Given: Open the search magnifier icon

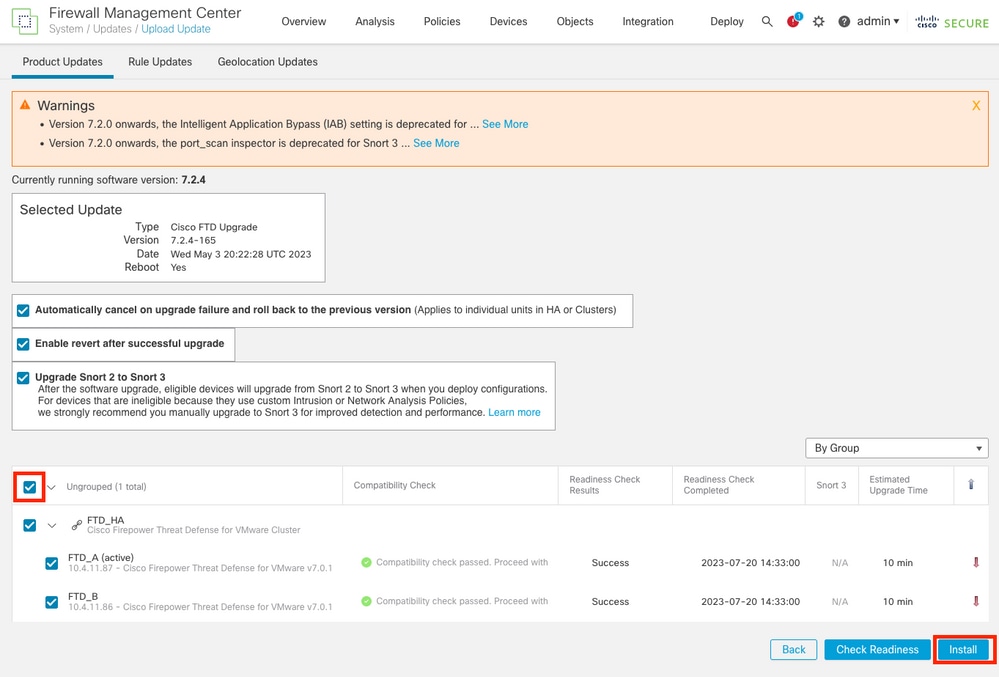Looking at the screenshot, I should (767, 22).
